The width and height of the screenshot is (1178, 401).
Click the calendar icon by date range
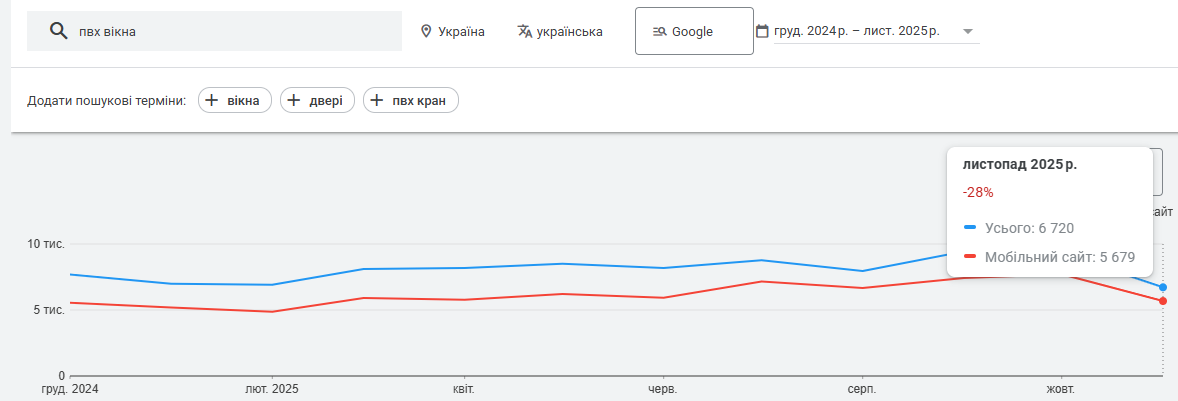point(762,31)
